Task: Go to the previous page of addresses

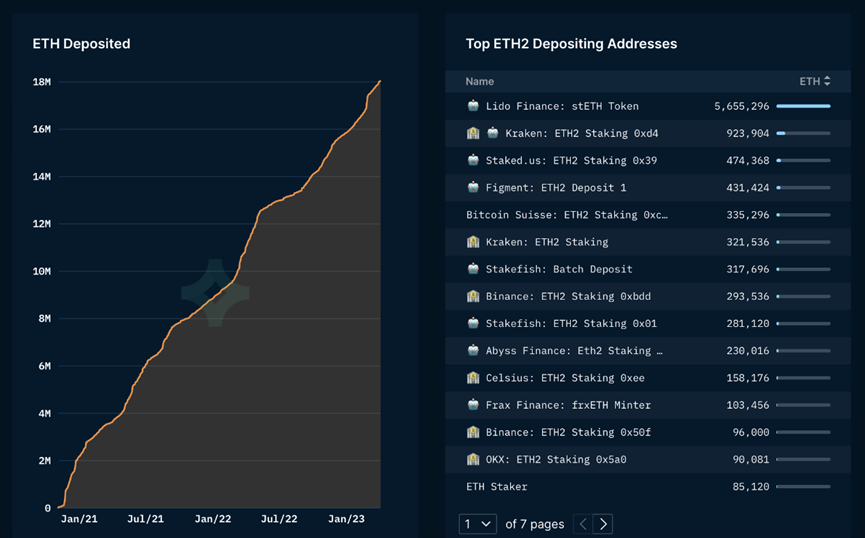Action: (x=583, y=524)
